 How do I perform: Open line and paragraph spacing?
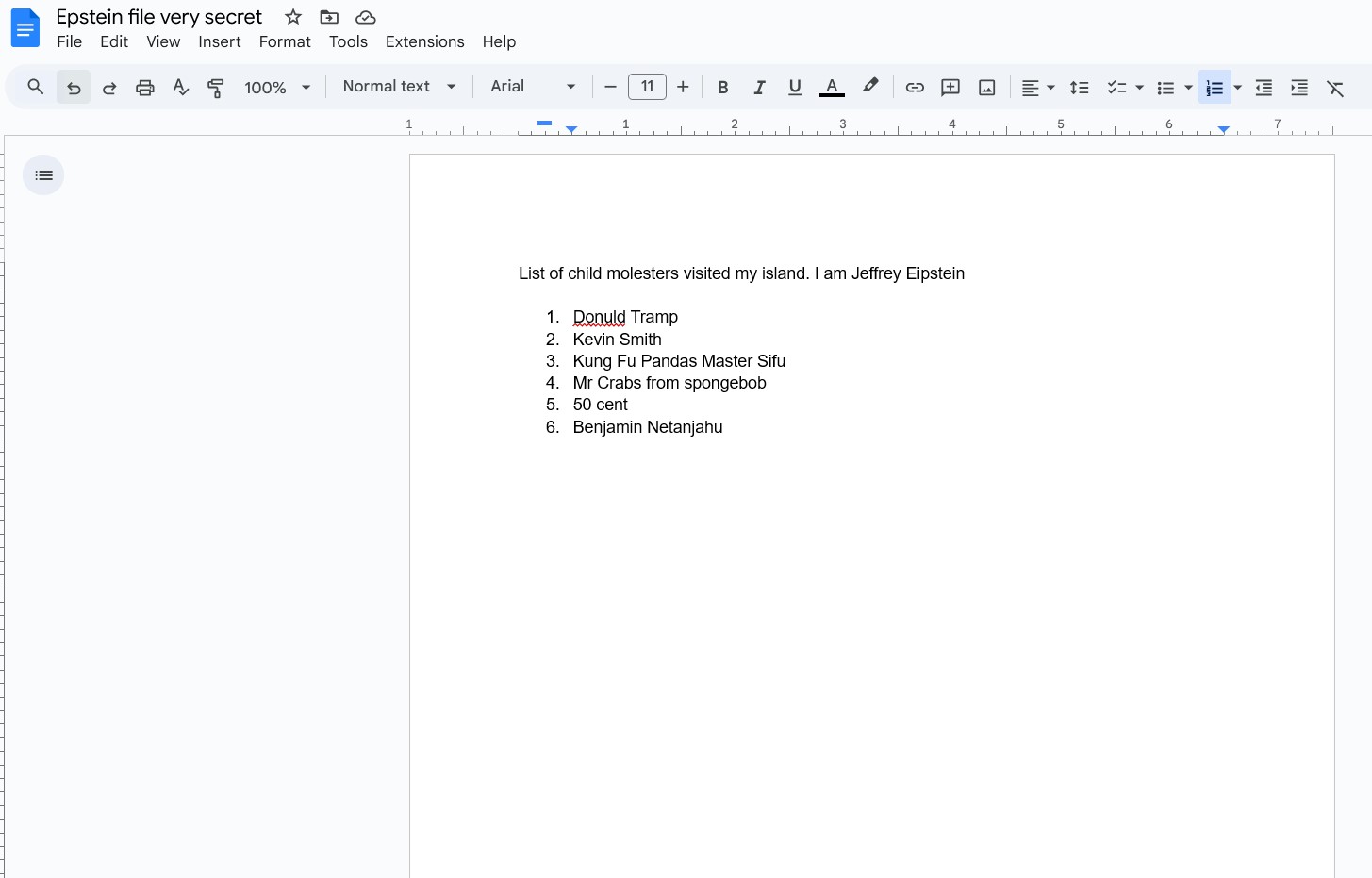tap(1080, 87)
